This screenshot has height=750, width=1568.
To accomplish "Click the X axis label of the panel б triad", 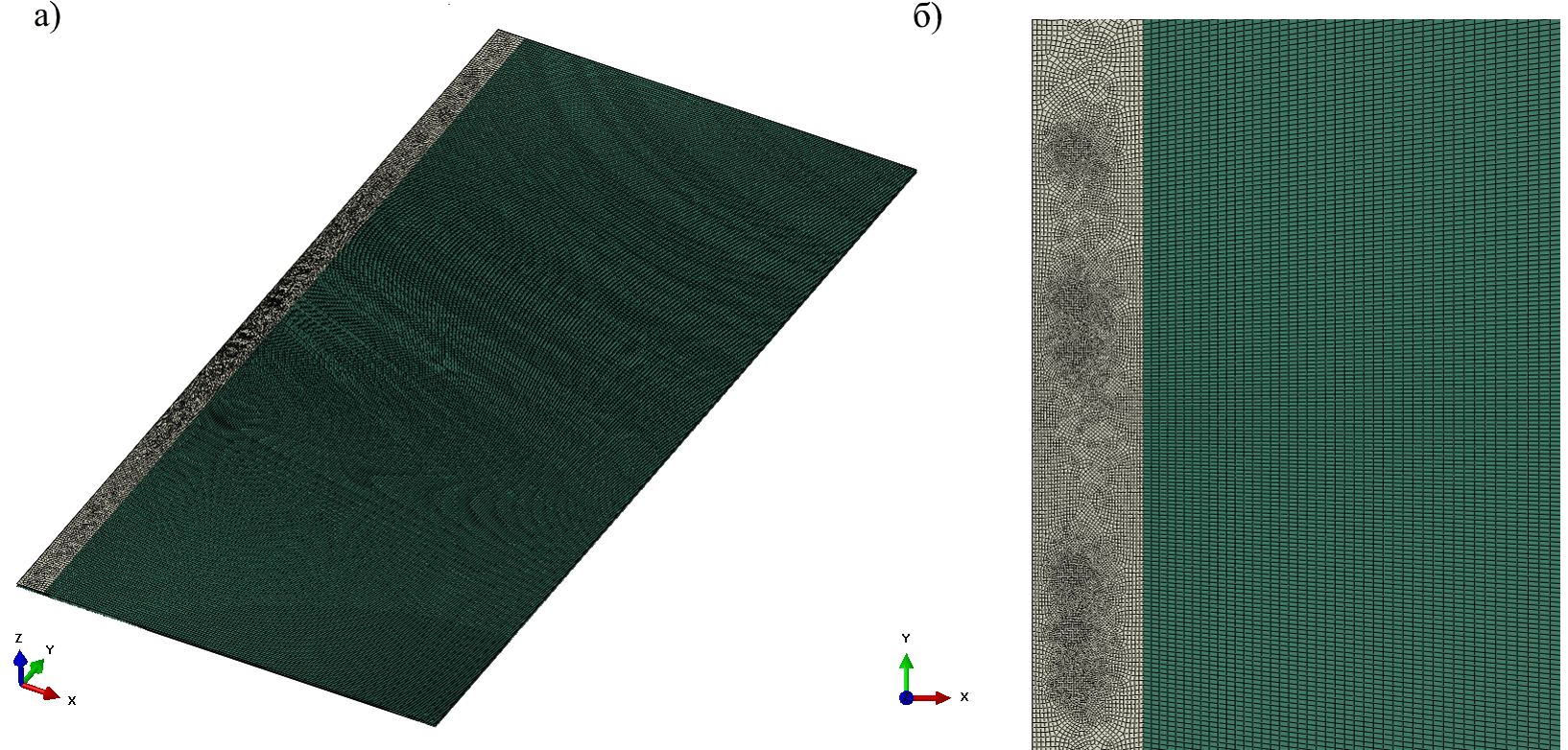I will click(964, 696).
